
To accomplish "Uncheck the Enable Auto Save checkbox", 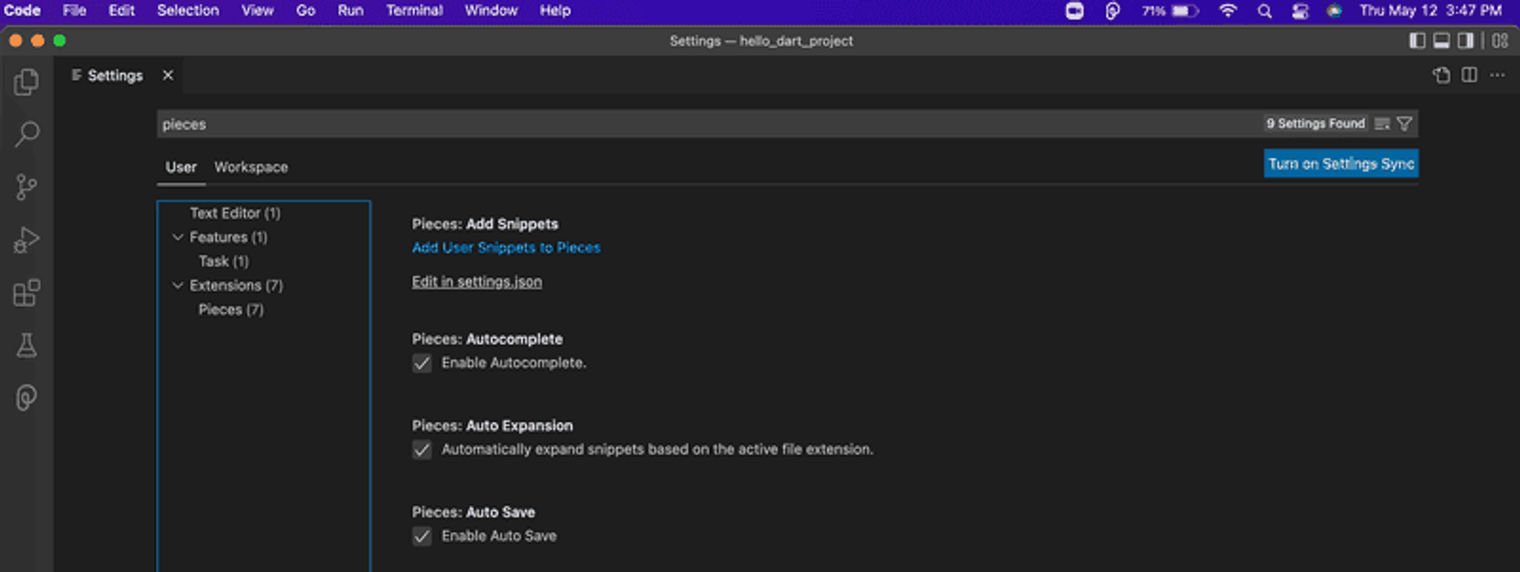I will pyautogui.click(x=422, y=536).
